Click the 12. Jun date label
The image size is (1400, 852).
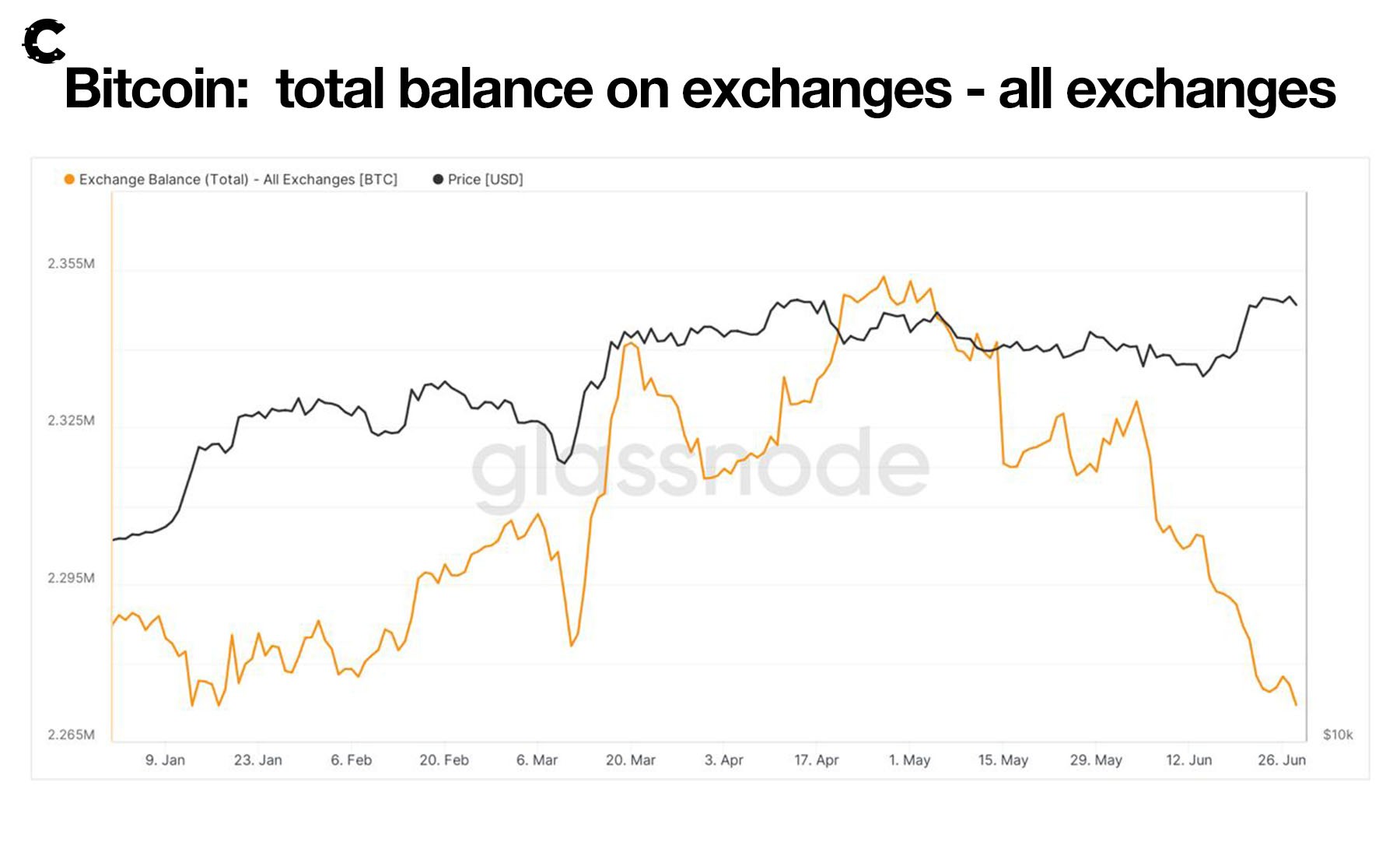pos(1188,760)
